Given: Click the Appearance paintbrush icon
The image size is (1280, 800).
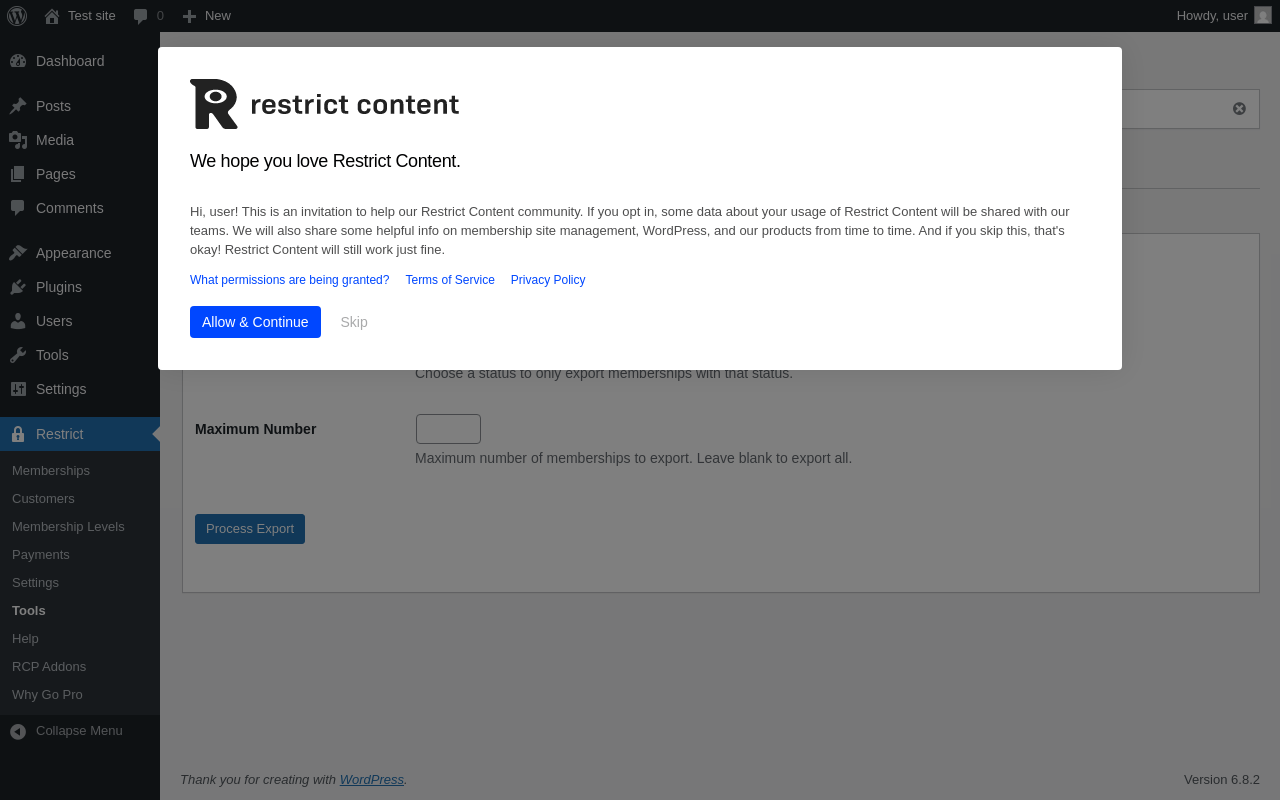Looking at the screenshot, I should (x=18, y=253).
